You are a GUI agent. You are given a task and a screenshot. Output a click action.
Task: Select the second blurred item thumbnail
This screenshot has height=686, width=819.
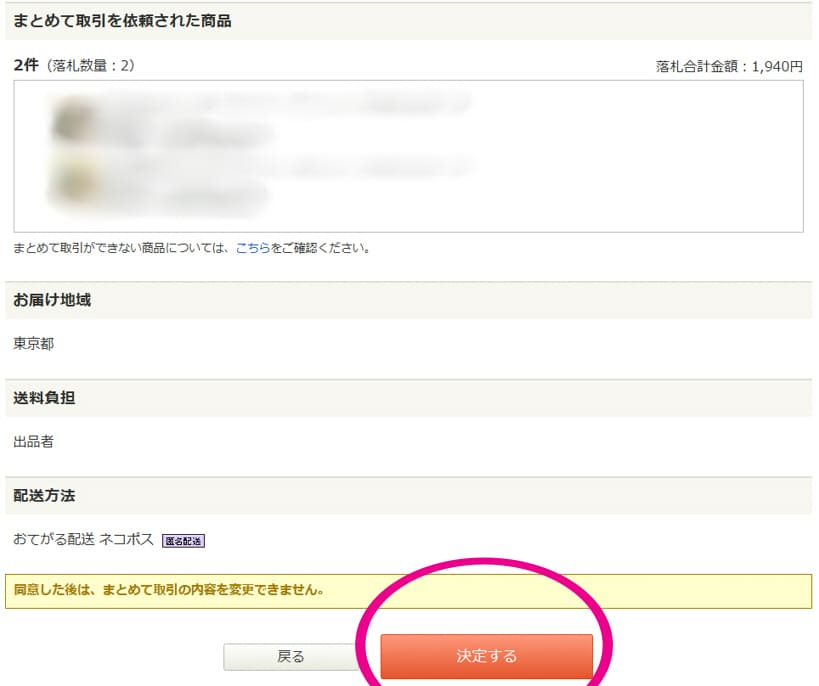[70, 180]
